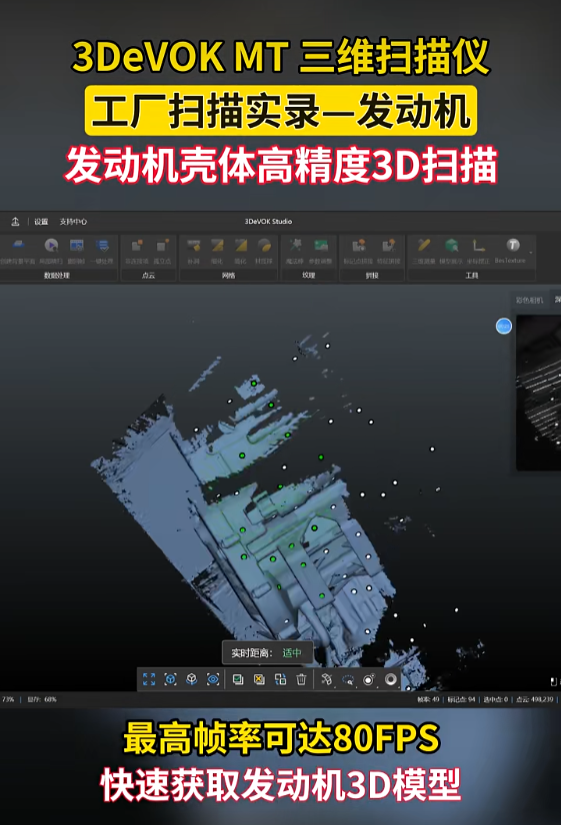Click the 3DeVOK Studio title text
The width and height of the screenshot is (561, 825).
coord(268,222)
